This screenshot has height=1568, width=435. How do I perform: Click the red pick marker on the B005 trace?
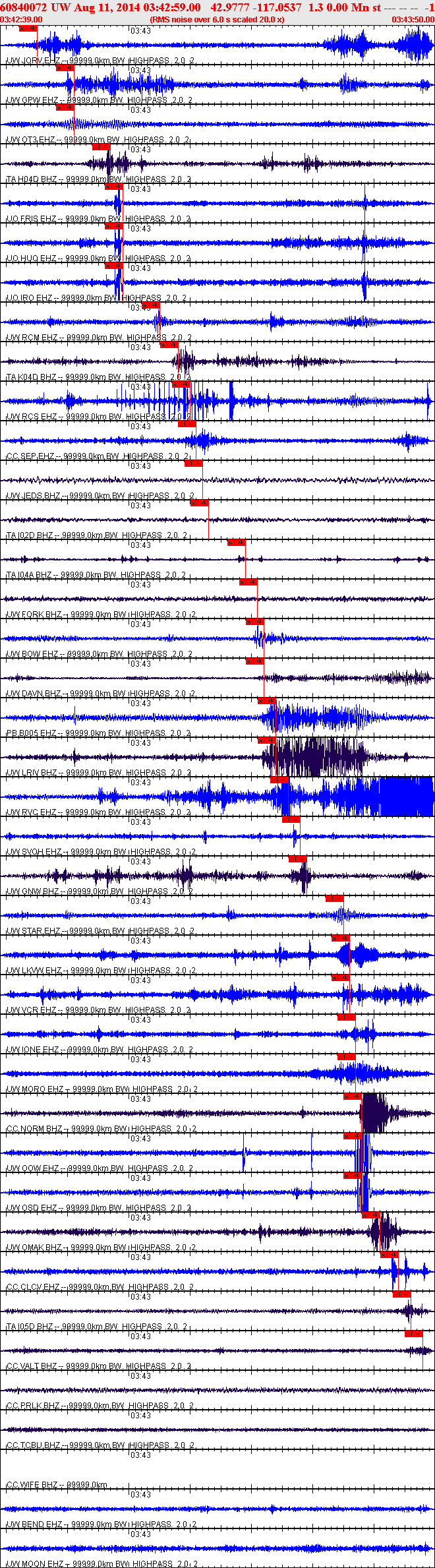click(x=266, y=701)
